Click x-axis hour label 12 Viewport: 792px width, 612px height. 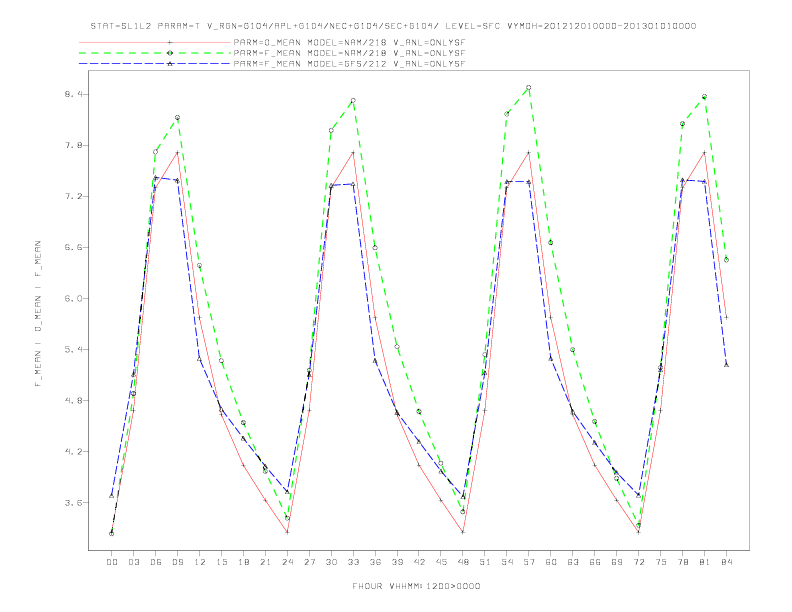200,562
